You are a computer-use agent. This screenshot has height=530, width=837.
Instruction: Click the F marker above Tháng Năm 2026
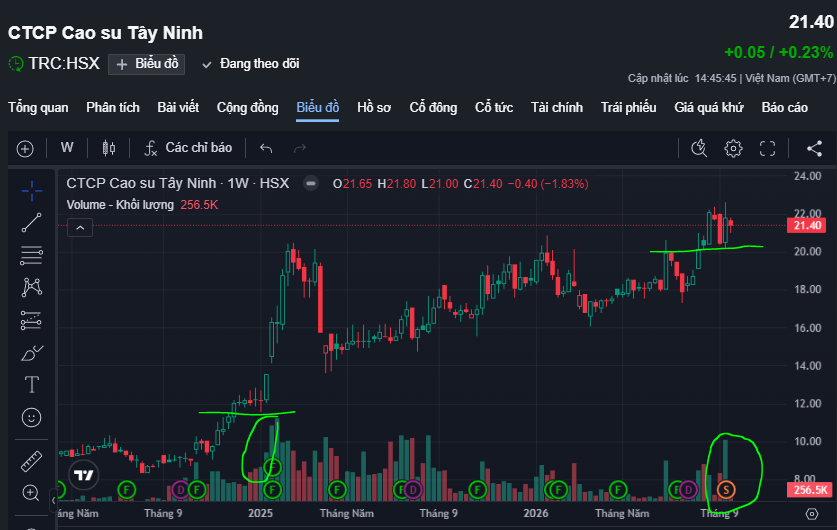click(x=618, y=489)
